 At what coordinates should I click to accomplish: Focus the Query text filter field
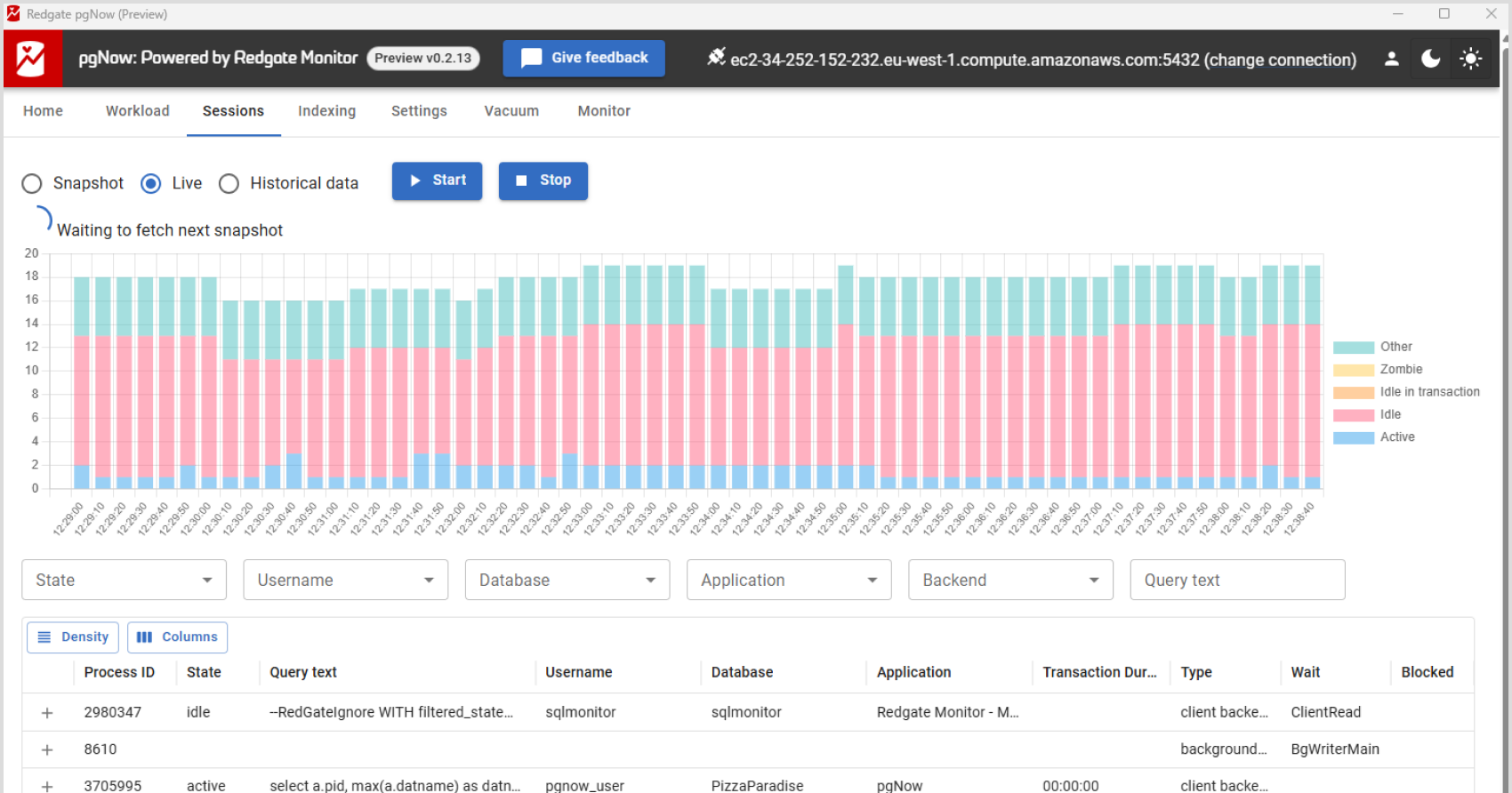1237,580
